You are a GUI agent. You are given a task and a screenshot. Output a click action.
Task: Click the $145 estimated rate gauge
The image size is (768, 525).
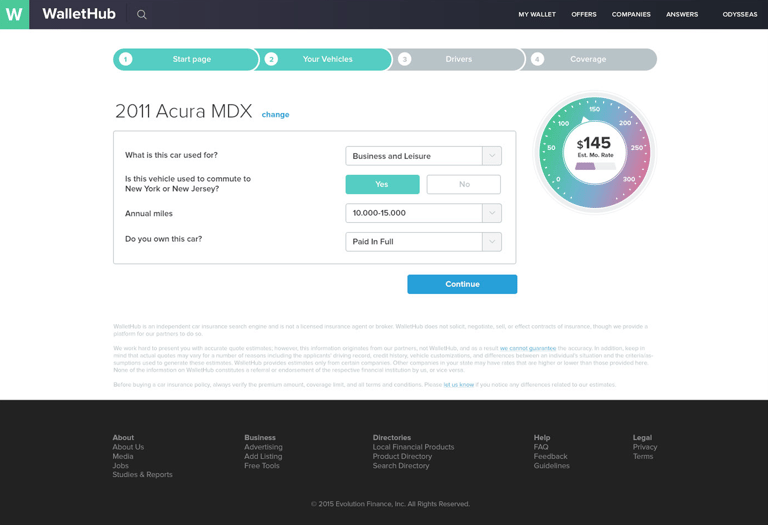(x=595, y=152)
